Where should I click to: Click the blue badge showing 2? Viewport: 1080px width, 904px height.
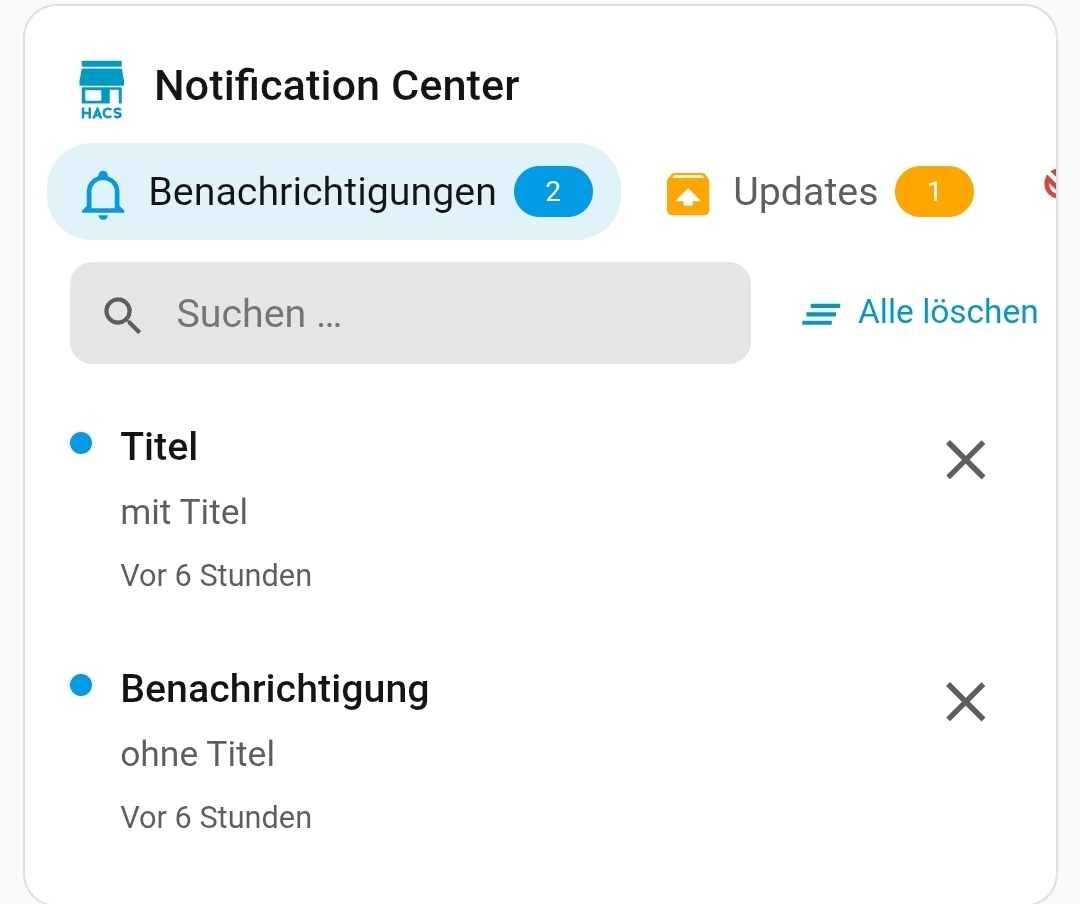pyautogui.click(x=553, y=192)
